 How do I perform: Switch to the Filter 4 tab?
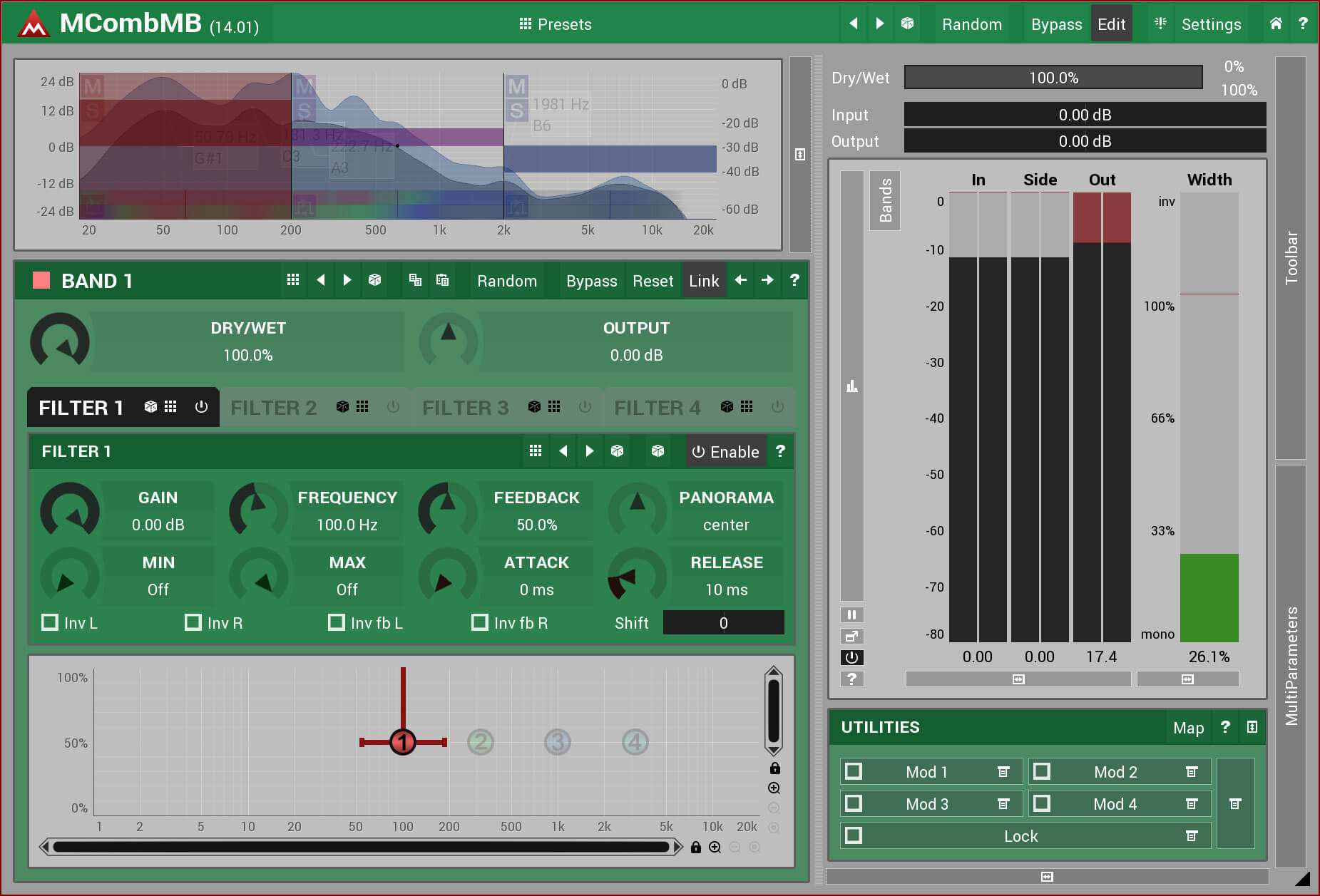tap(657, 408)
